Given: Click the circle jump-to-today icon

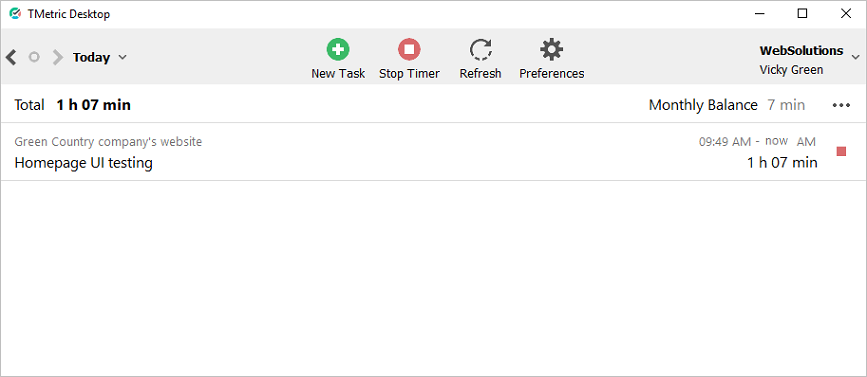Looking at the screenshot, I should pyautogui.click(x=34, y=57).
